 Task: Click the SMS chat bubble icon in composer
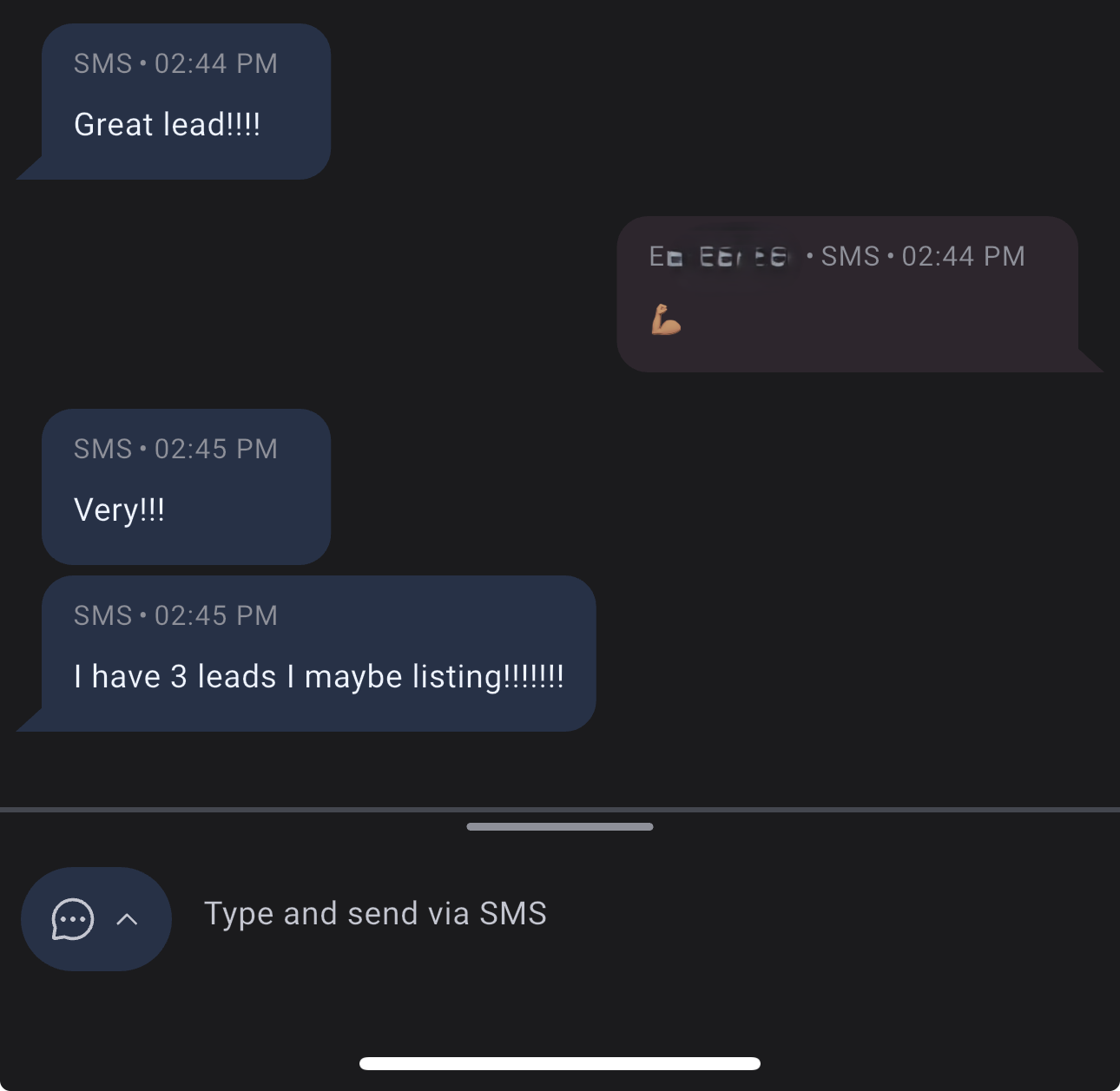tap(73, 919)
